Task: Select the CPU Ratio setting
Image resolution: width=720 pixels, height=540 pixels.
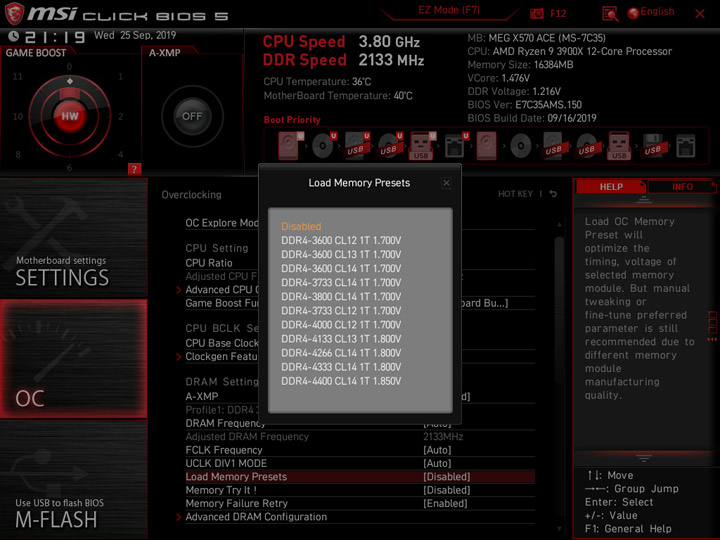Action: (209, 263)
